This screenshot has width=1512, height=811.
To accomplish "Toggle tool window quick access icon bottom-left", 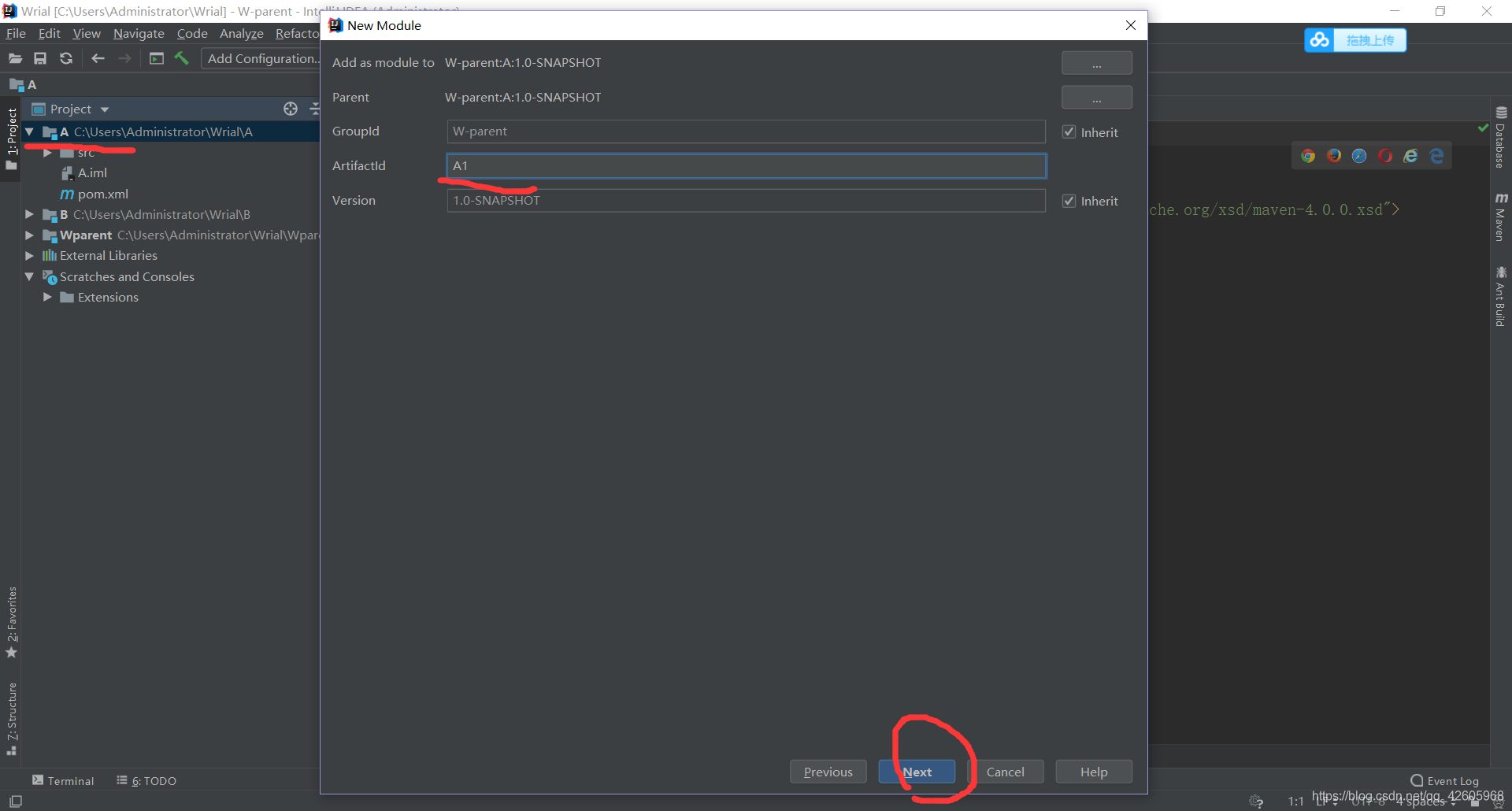I will tap(16, 801).
